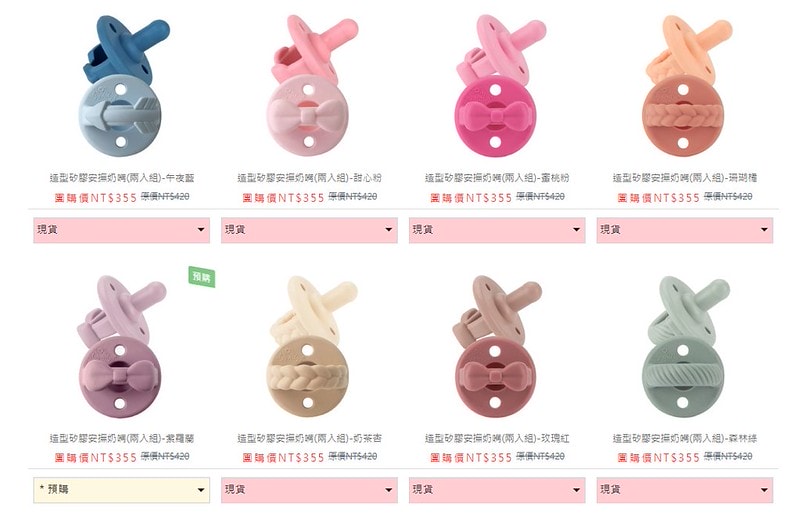Expand the 現貨 dropdown under 午夜藍 pacifier
The width and height of the screenshot is (800, 527).
click(121, 230)
